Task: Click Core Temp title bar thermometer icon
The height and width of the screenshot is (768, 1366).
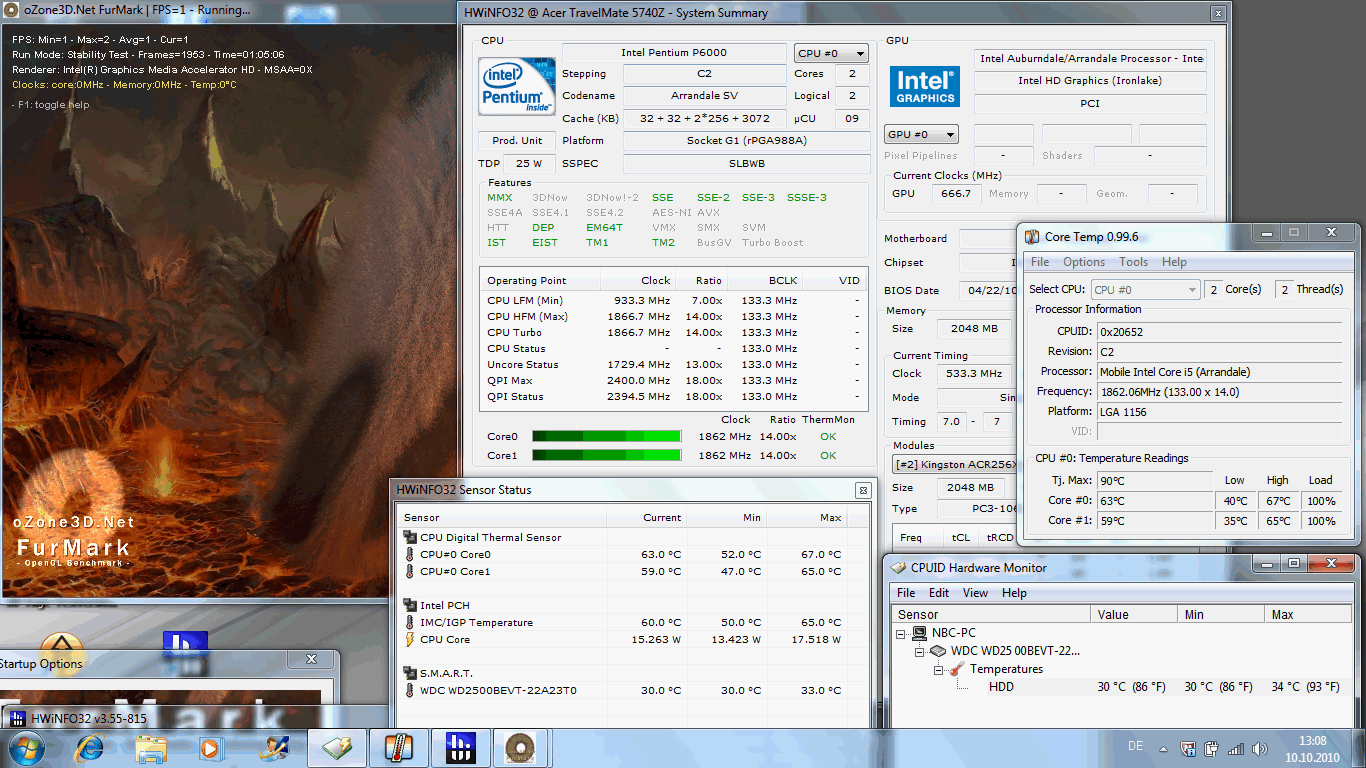Action: pyautogui.click(x=1032, y=237)
